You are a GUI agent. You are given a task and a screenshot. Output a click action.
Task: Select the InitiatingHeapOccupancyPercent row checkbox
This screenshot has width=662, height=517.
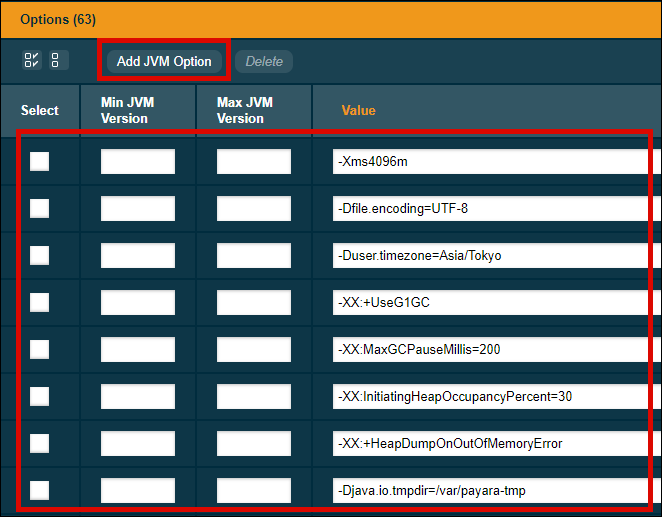coord(39,396)
